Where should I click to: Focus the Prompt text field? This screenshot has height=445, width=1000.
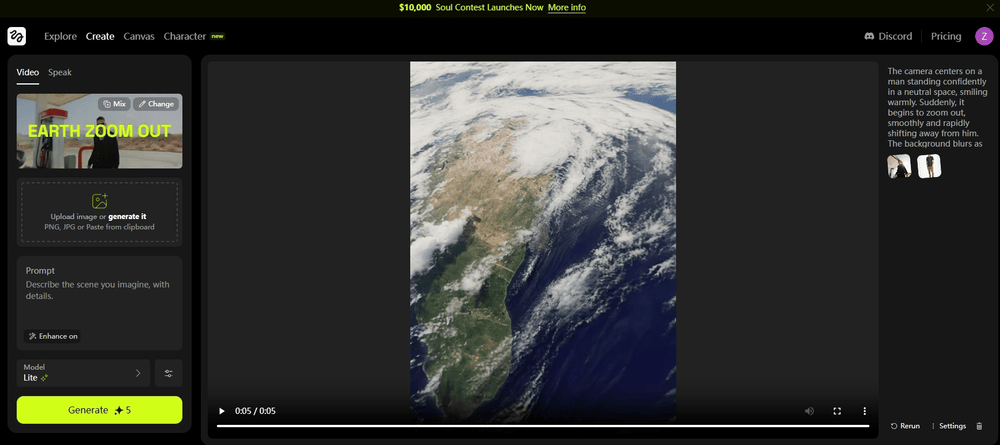pyautogui.click(x=99, y=303)
